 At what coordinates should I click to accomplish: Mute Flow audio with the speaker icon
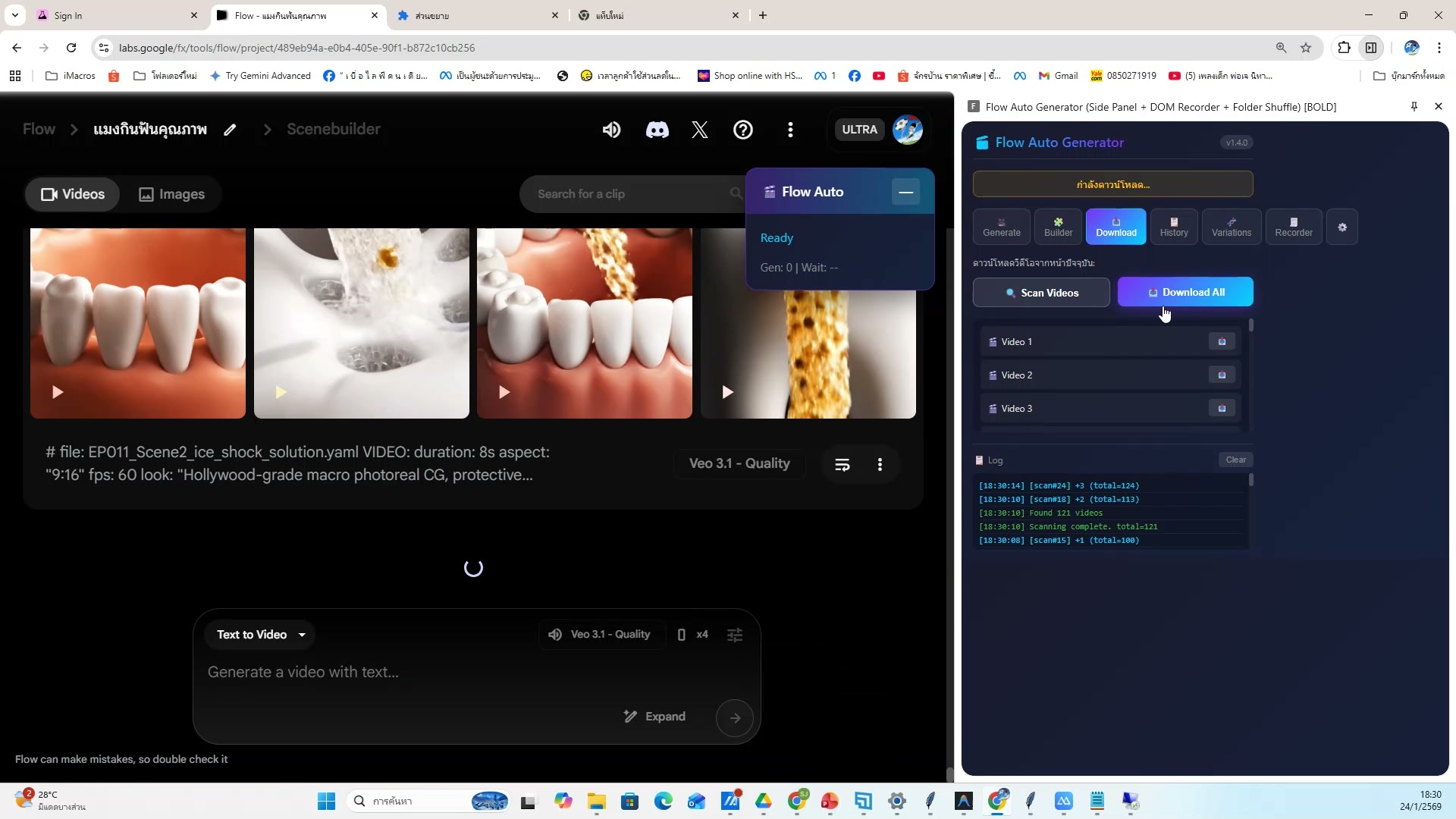point(611,130)
